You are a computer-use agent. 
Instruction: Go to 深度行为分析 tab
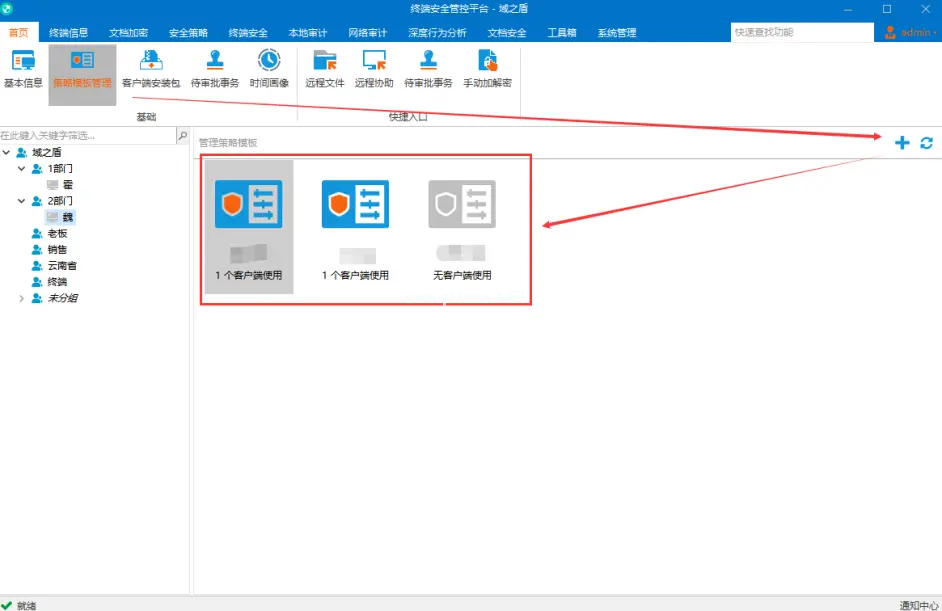pos(437,33)
